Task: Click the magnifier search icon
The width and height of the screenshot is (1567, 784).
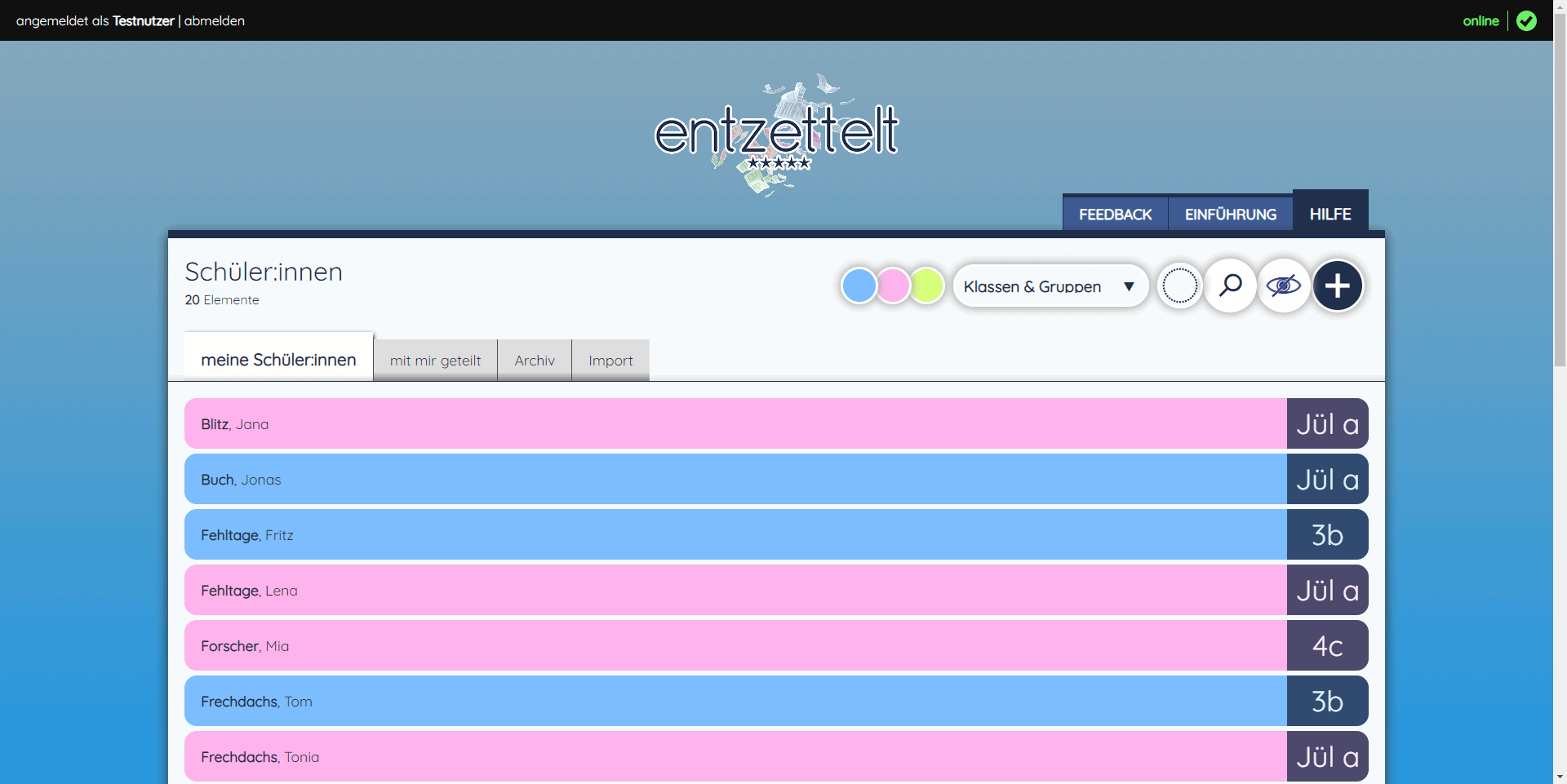Action: (1231, 286)
